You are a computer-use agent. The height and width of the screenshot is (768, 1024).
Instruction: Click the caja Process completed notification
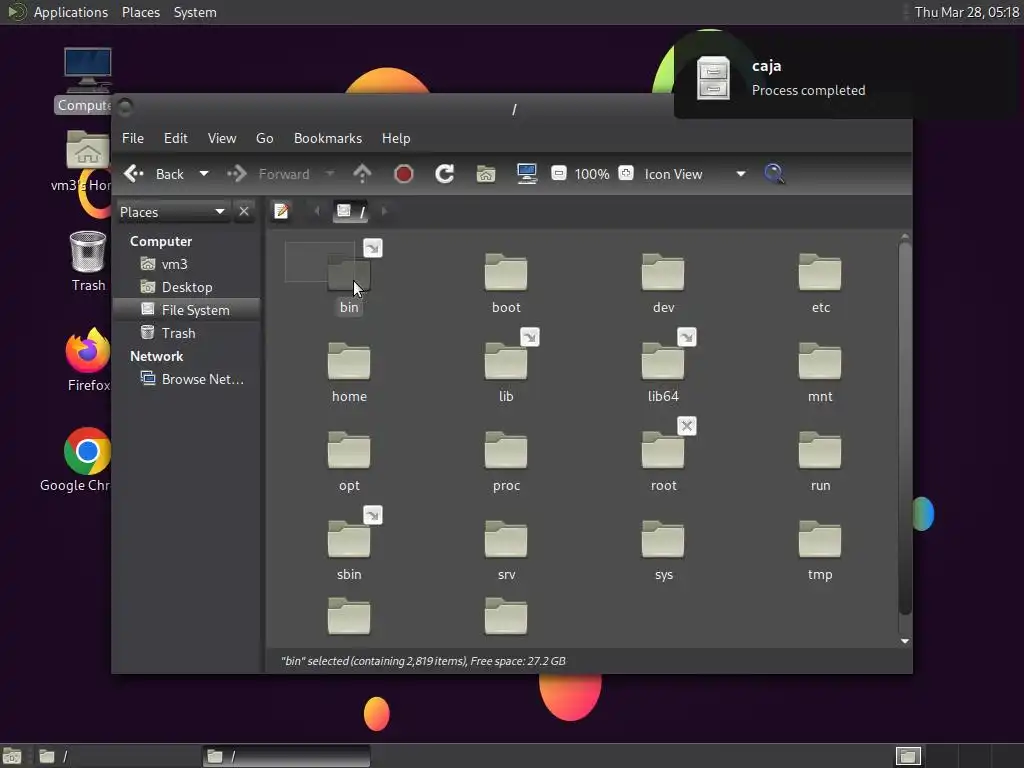click(x=848, y=78)
